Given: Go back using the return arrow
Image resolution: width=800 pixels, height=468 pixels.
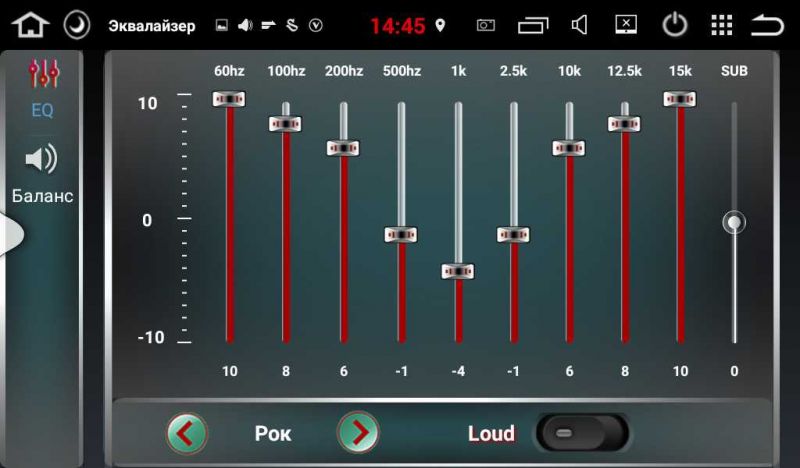Looking at the screenshot, I should 767,25.
